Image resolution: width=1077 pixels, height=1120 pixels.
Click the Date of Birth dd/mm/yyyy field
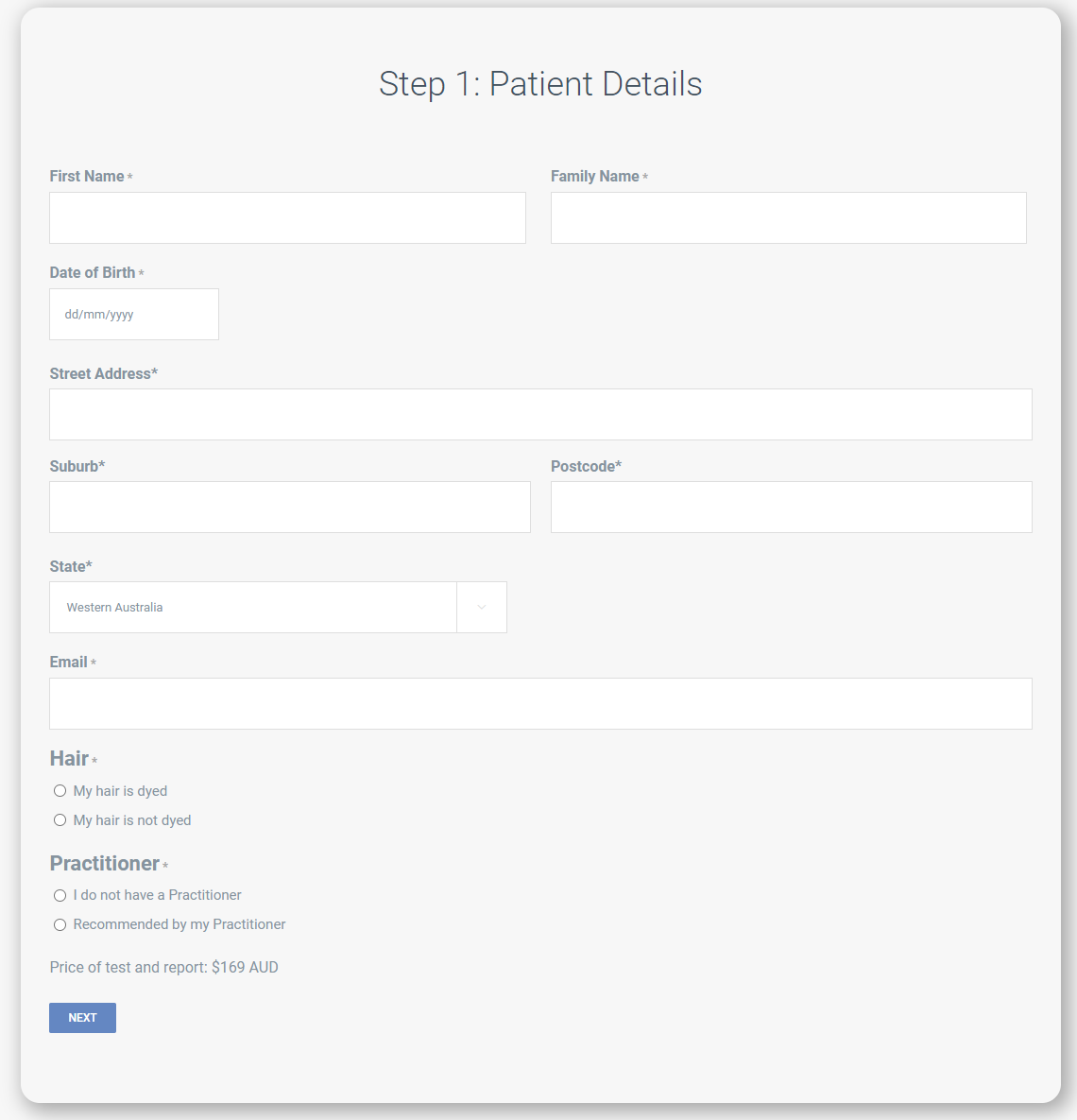point(133,314)
